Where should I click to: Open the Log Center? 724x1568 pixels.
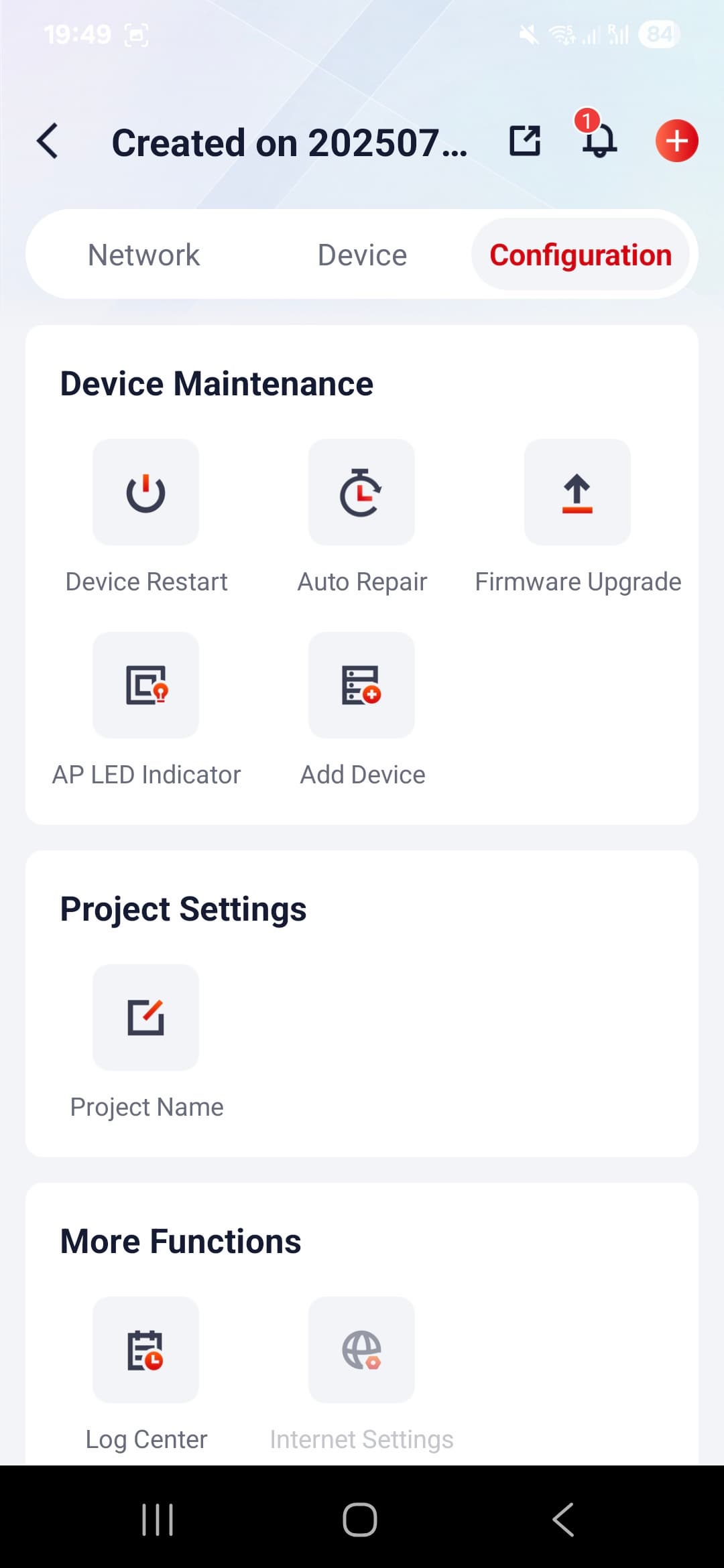click(x=145, y=1350)
